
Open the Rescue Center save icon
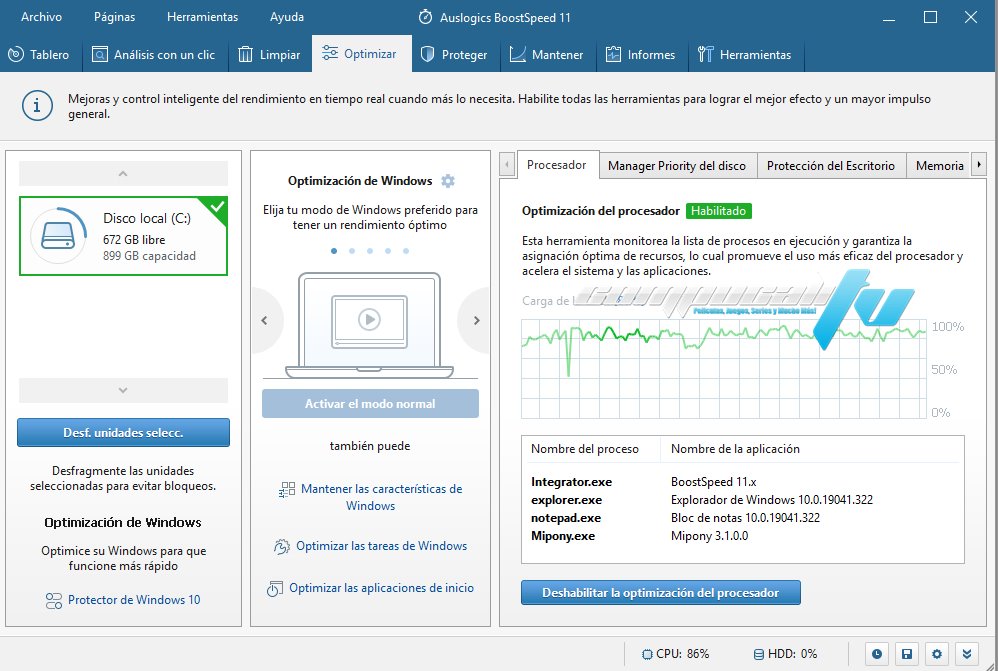coord(906,653)
